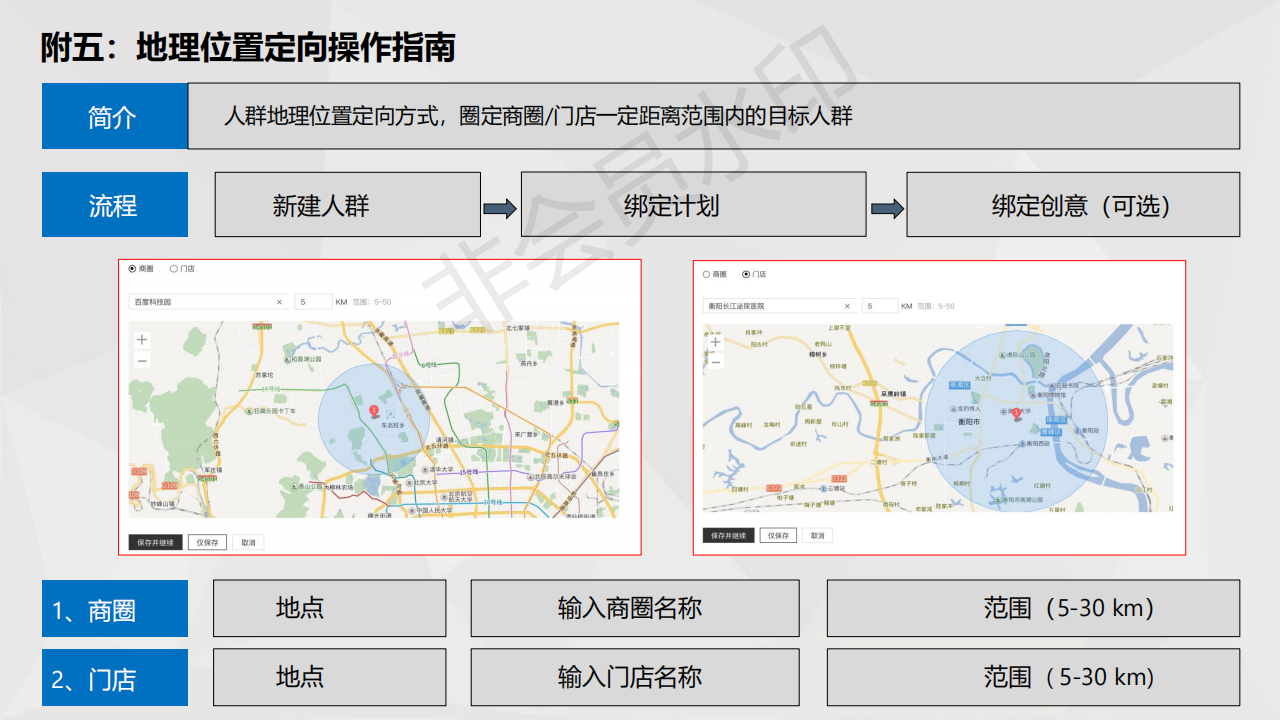Image resolution: width=1280 pixels, height=720 pixels.
Task: Click 范围（5-30 km） in 商圈 row
Action: pos(1033,608)
